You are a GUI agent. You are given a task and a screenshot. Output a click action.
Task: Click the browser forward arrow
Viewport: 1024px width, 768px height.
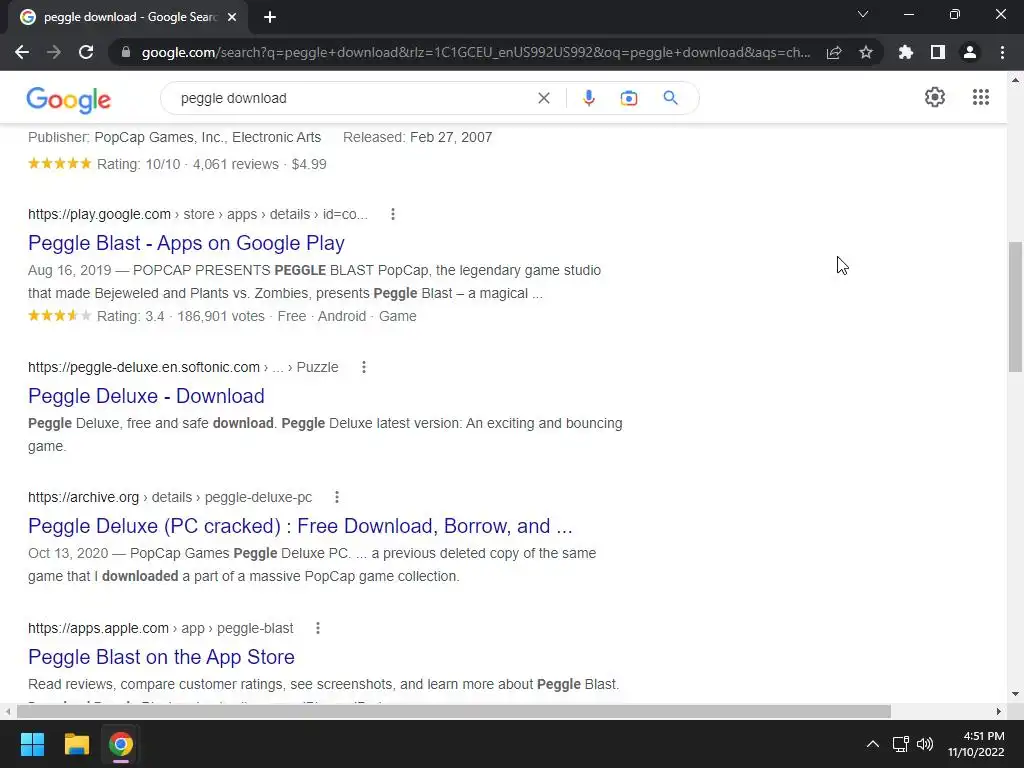click(x=54, y=52)
